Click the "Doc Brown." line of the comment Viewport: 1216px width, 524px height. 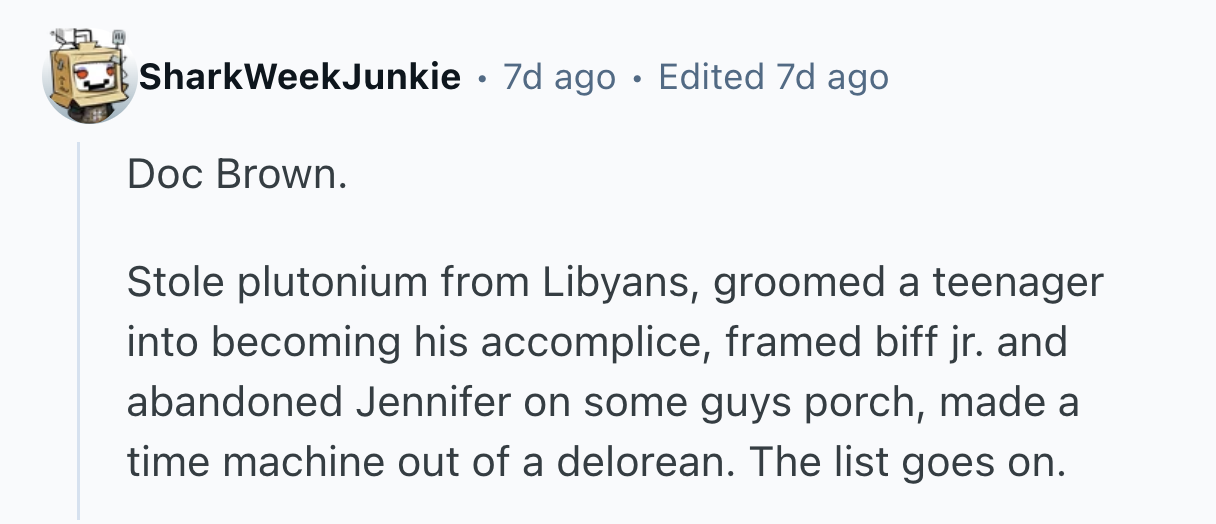pyautogui.click(x=237, y=176)
